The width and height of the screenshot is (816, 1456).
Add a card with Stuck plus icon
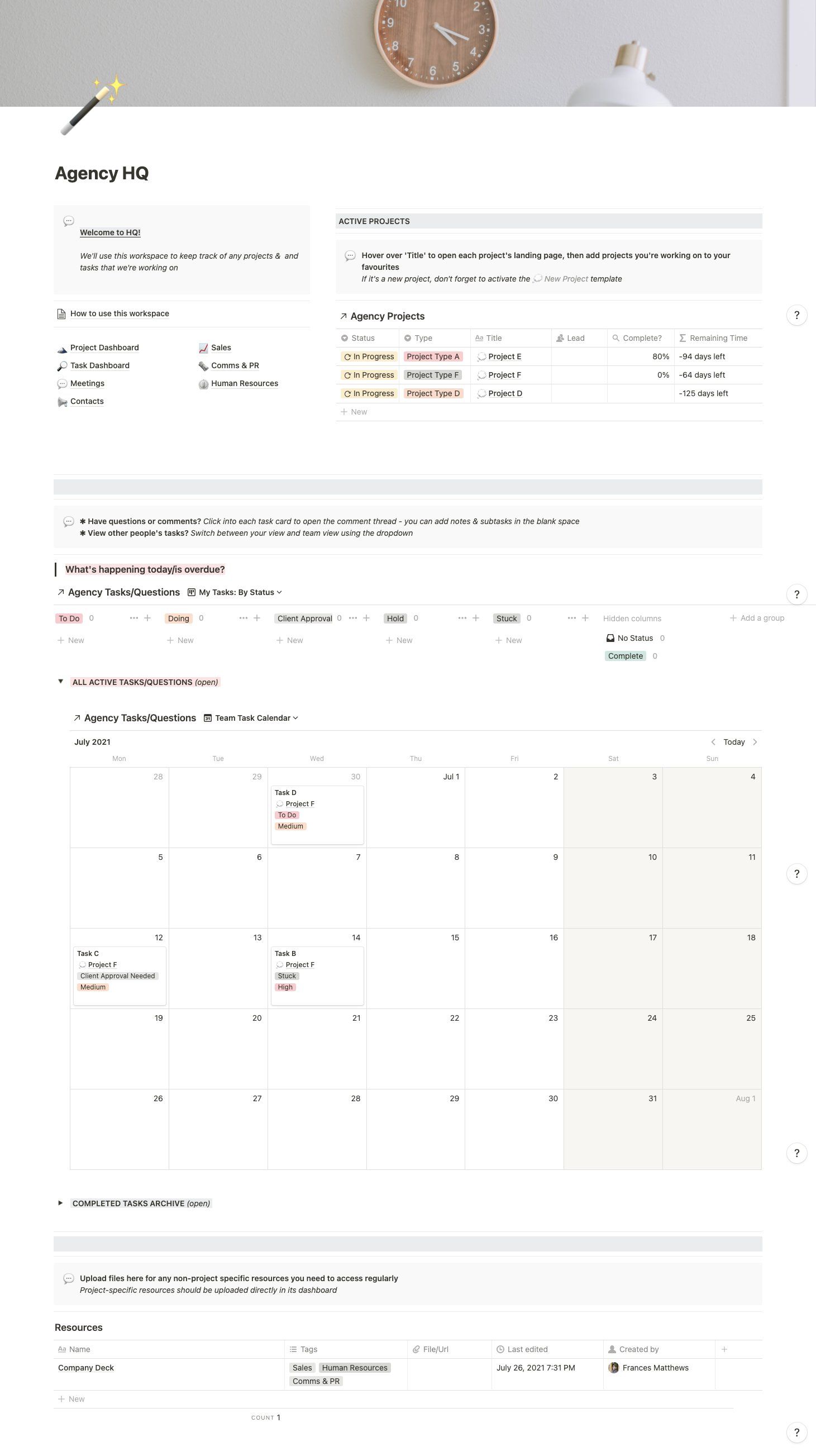click(x=585, y=618)
